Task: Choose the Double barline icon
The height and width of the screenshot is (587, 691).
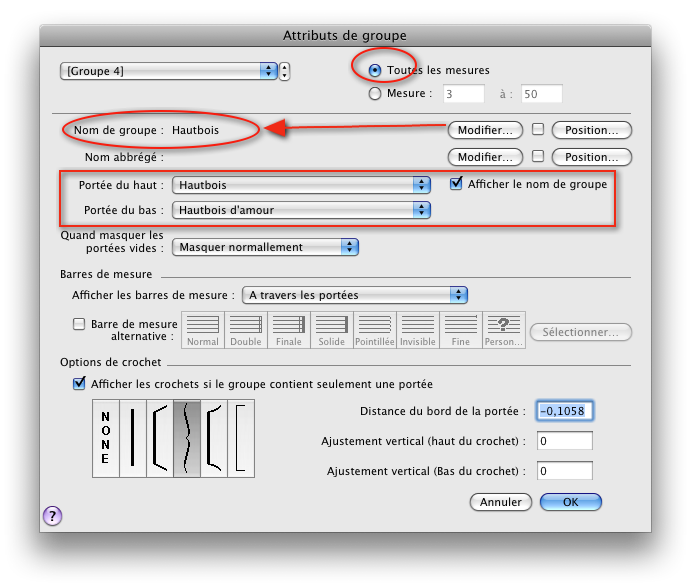Action: pyautogui.click(x=245, y=328)
